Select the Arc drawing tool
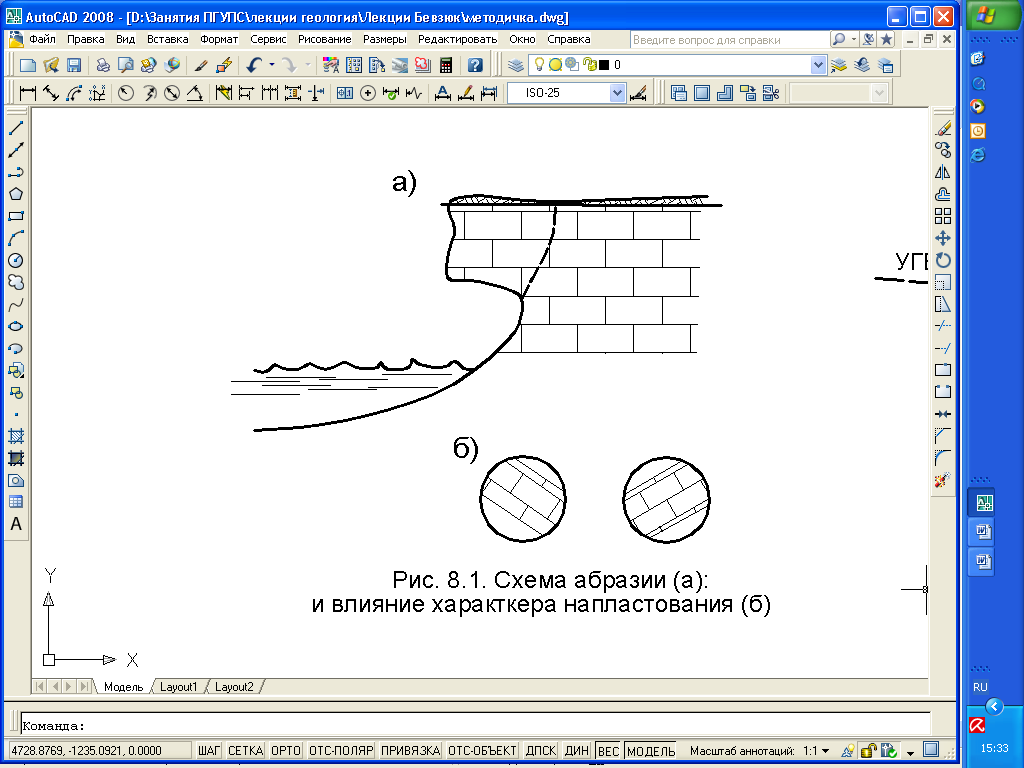The image size is (1024, 768). (x=16, y=238)
